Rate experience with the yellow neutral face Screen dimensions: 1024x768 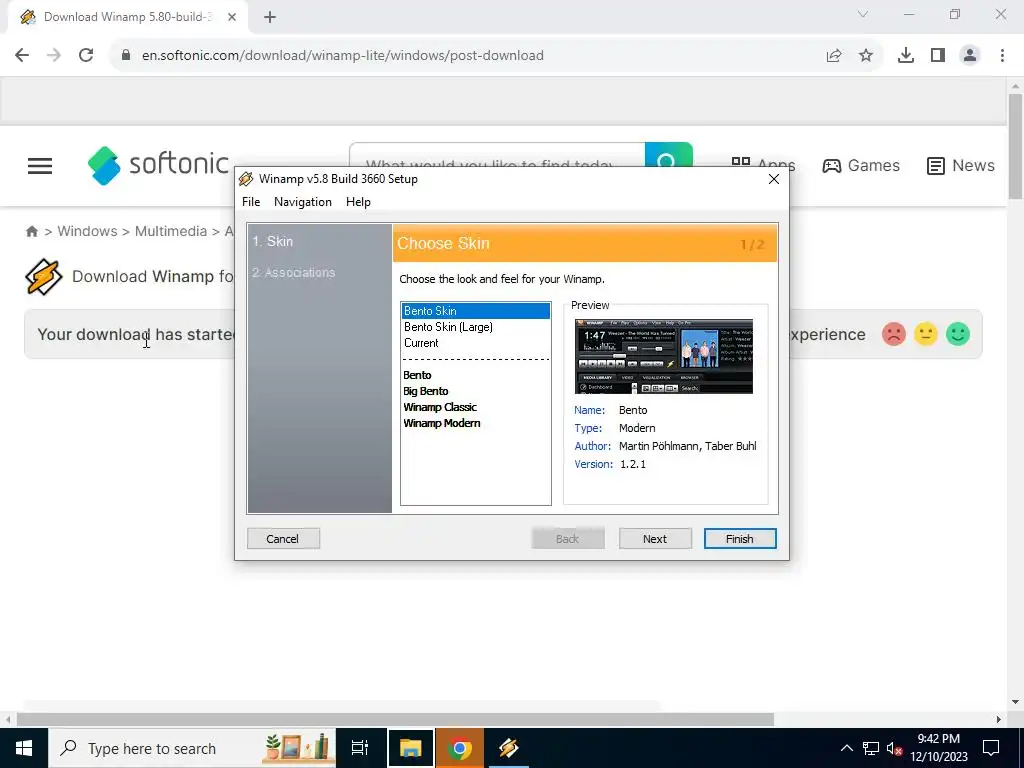pyautogui.click(x=925, y=334)
